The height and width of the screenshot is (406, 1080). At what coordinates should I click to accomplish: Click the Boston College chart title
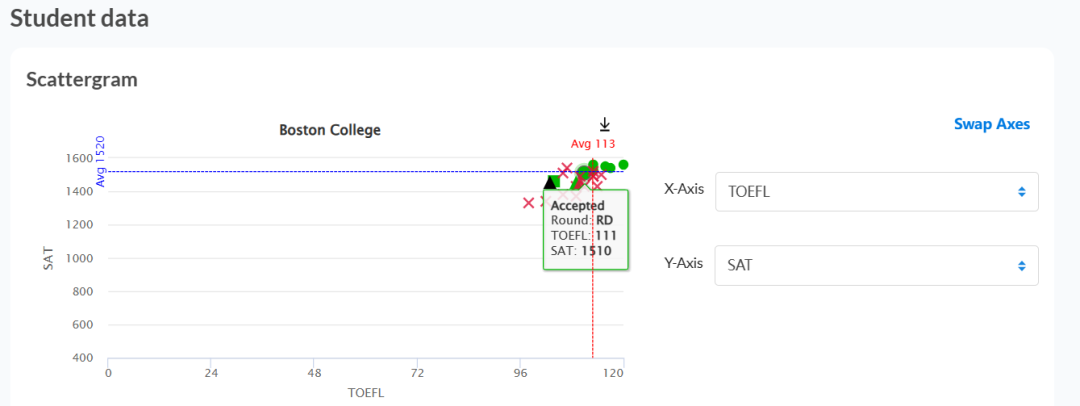click(x=330, y=130)
